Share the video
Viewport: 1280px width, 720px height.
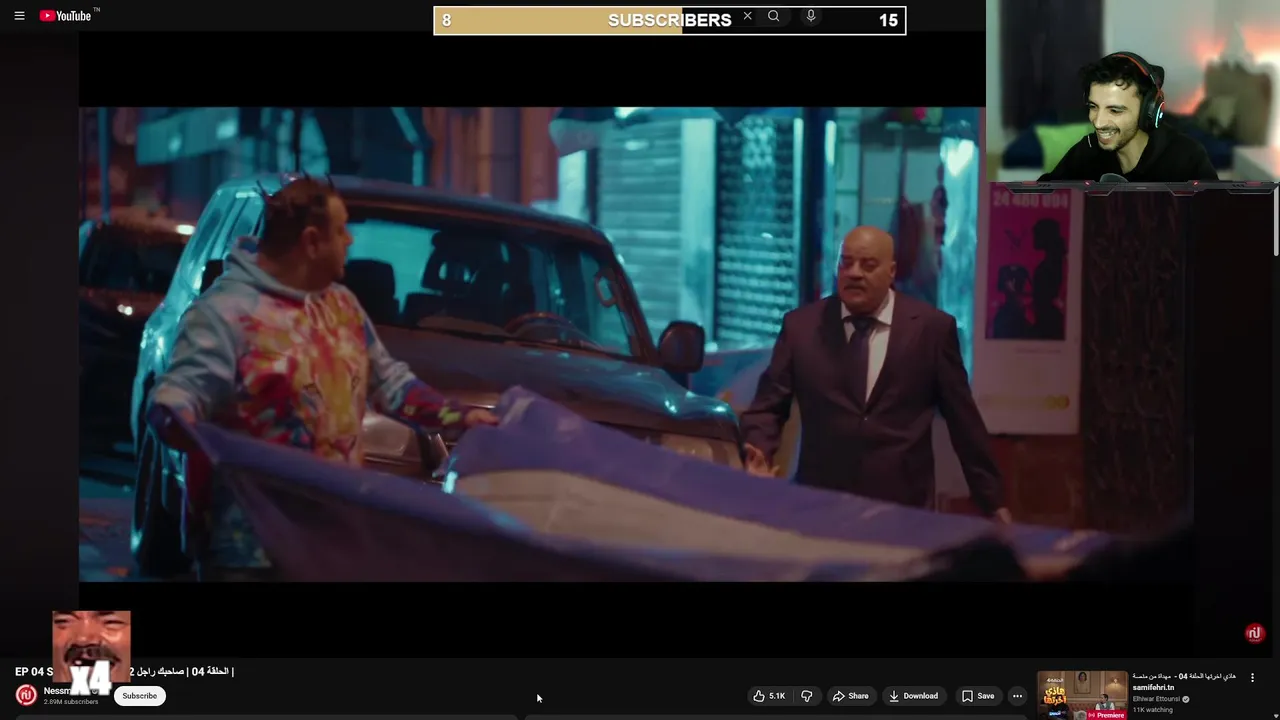click(x=851, y=696)
